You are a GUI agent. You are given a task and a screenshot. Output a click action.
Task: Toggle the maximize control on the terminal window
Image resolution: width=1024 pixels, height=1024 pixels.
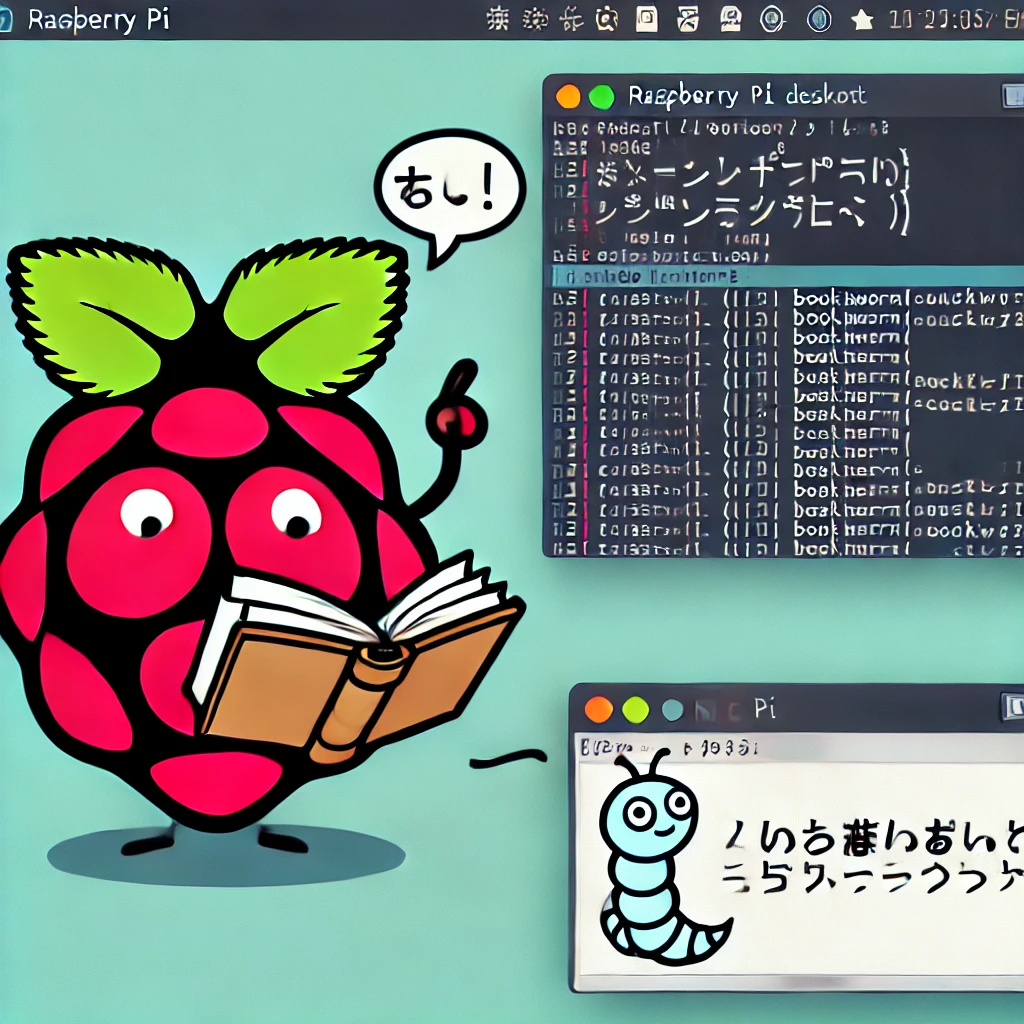(x=1012, y=96)
